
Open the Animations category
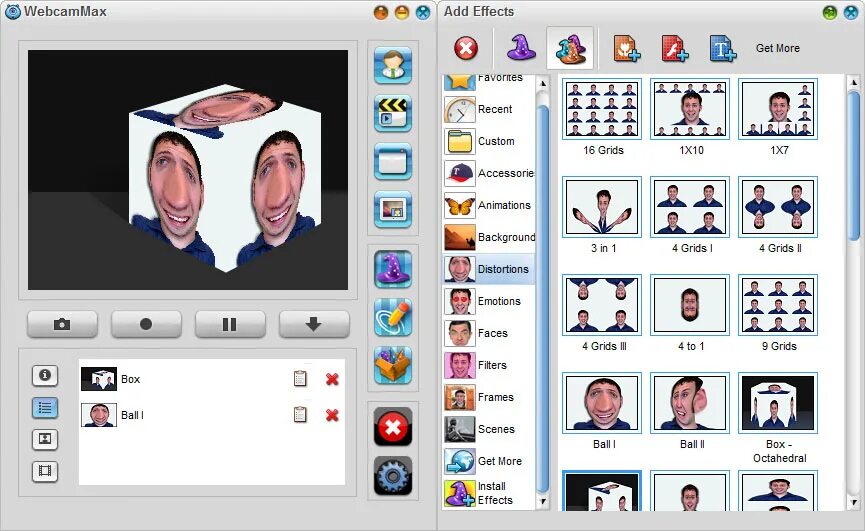point(488,205)
